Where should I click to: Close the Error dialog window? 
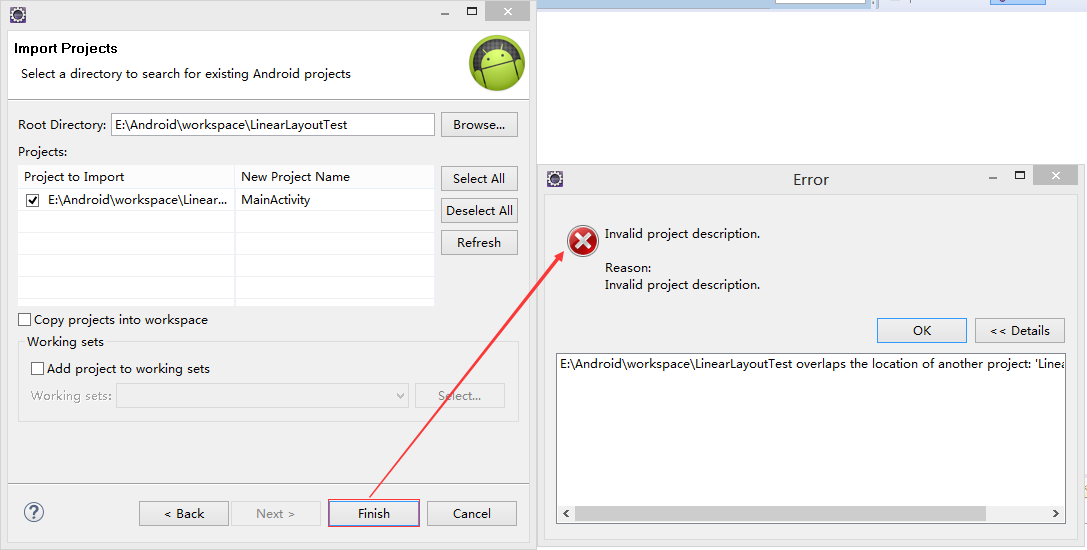coord(1055,176)
